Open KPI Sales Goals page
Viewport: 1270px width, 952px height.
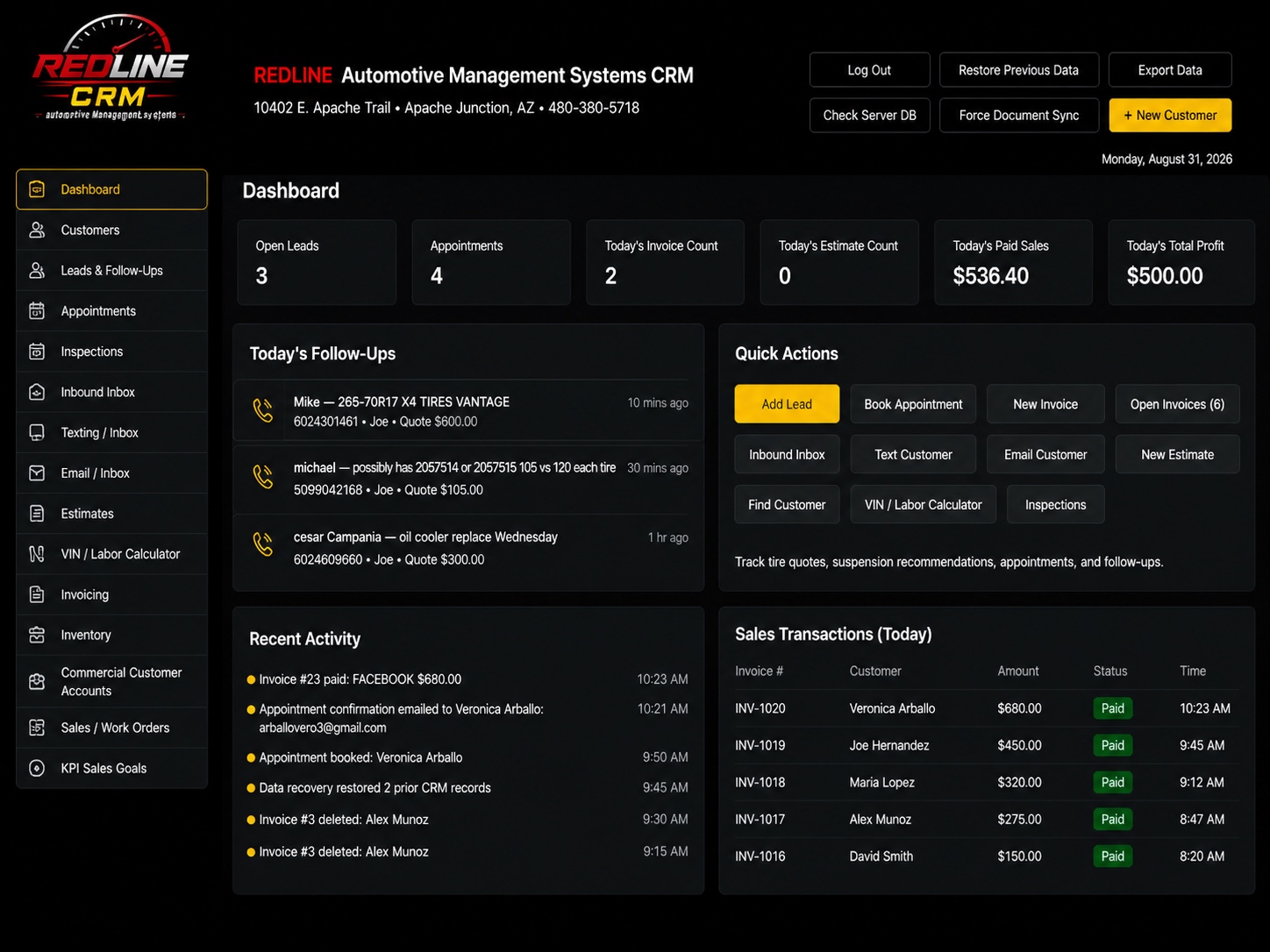[111, 768]
